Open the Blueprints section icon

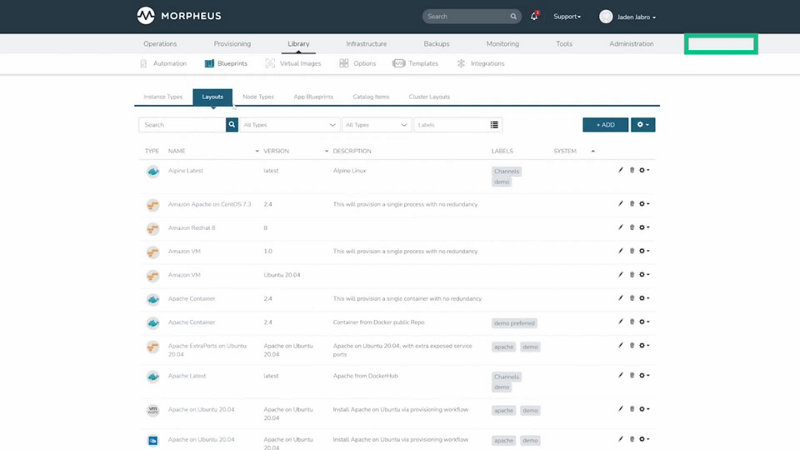[209, 63]
